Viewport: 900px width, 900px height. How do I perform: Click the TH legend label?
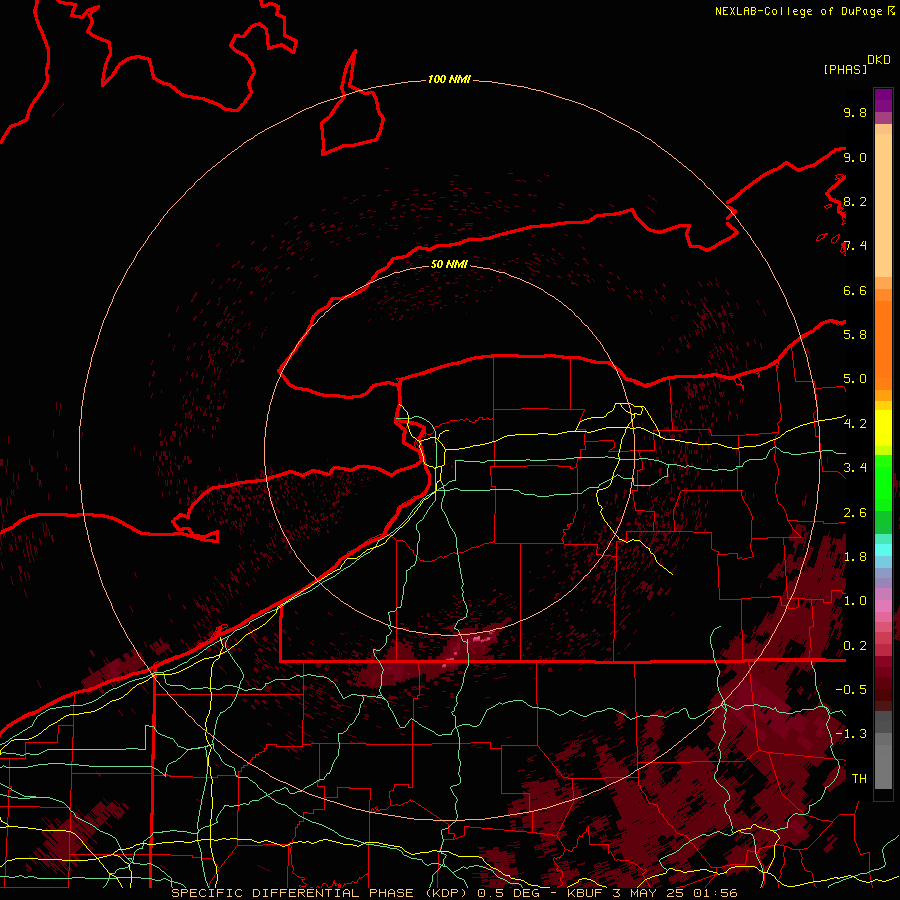[x=859, y=778]
